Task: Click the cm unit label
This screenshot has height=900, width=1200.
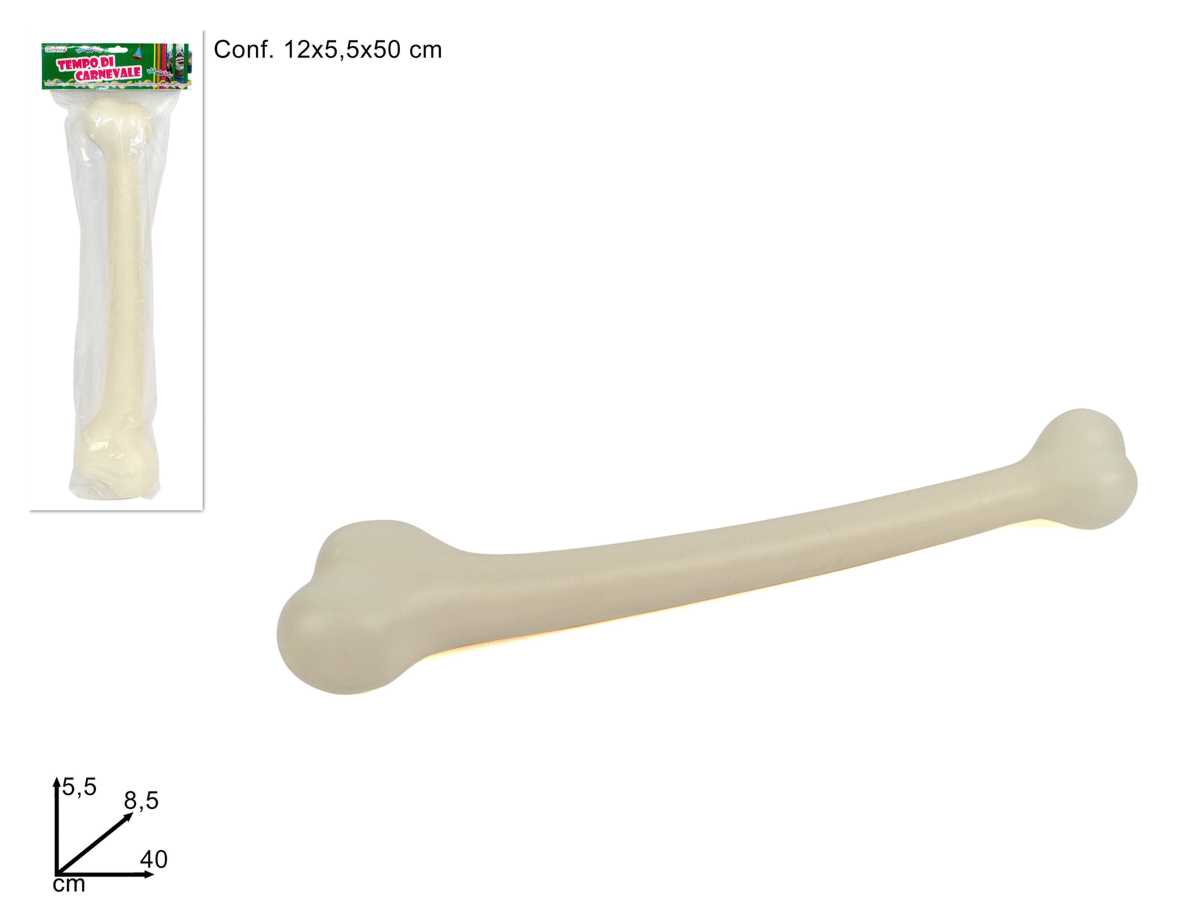Action: pos(69,885)
